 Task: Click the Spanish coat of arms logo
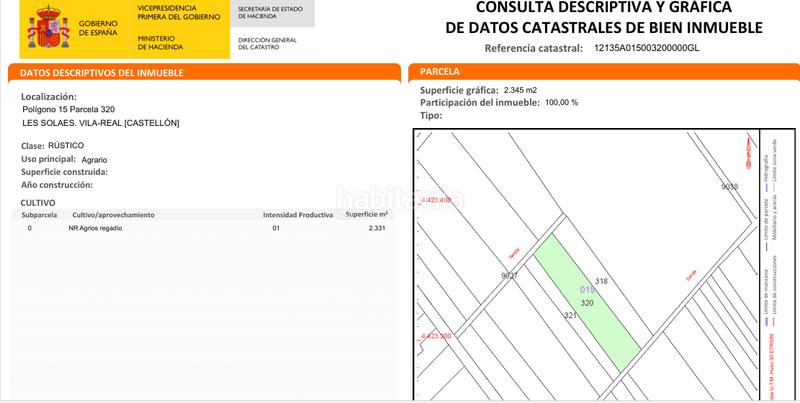click(x=48, y=27)
